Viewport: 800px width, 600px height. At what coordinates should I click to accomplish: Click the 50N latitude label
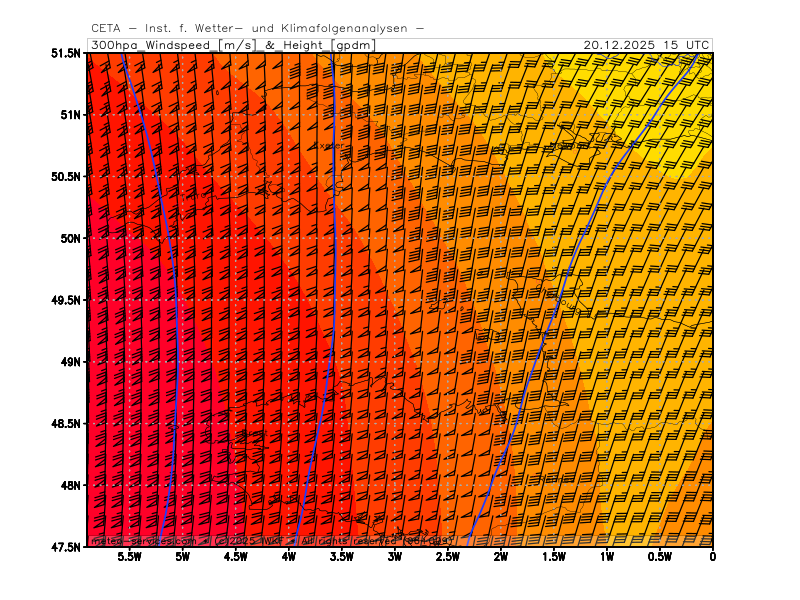(70, 239)
